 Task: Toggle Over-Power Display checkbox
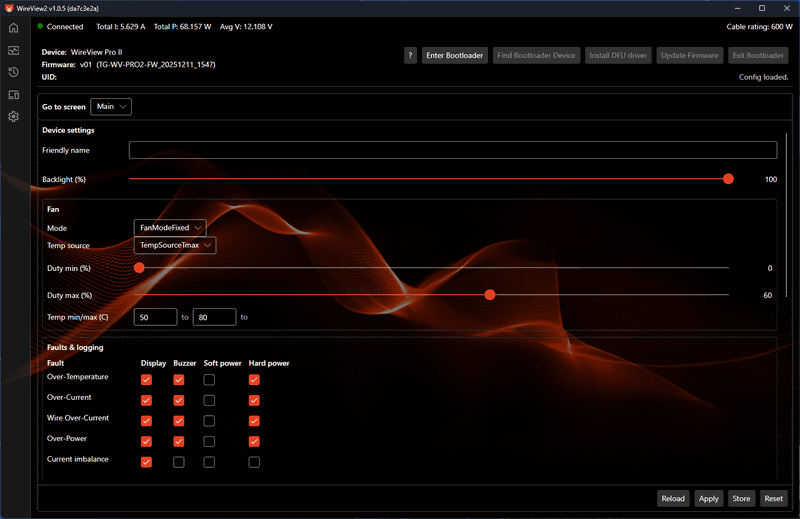point(146,441)
